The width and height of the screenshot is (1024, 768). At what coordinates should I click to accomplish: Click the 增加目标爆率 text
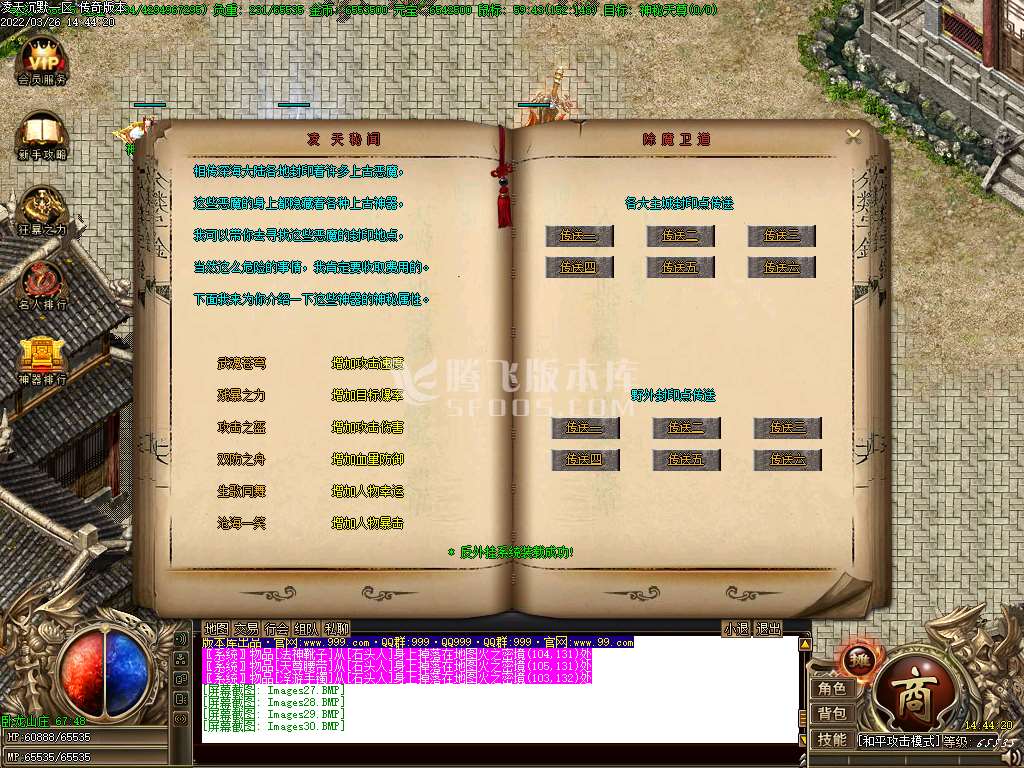[368, 395]
